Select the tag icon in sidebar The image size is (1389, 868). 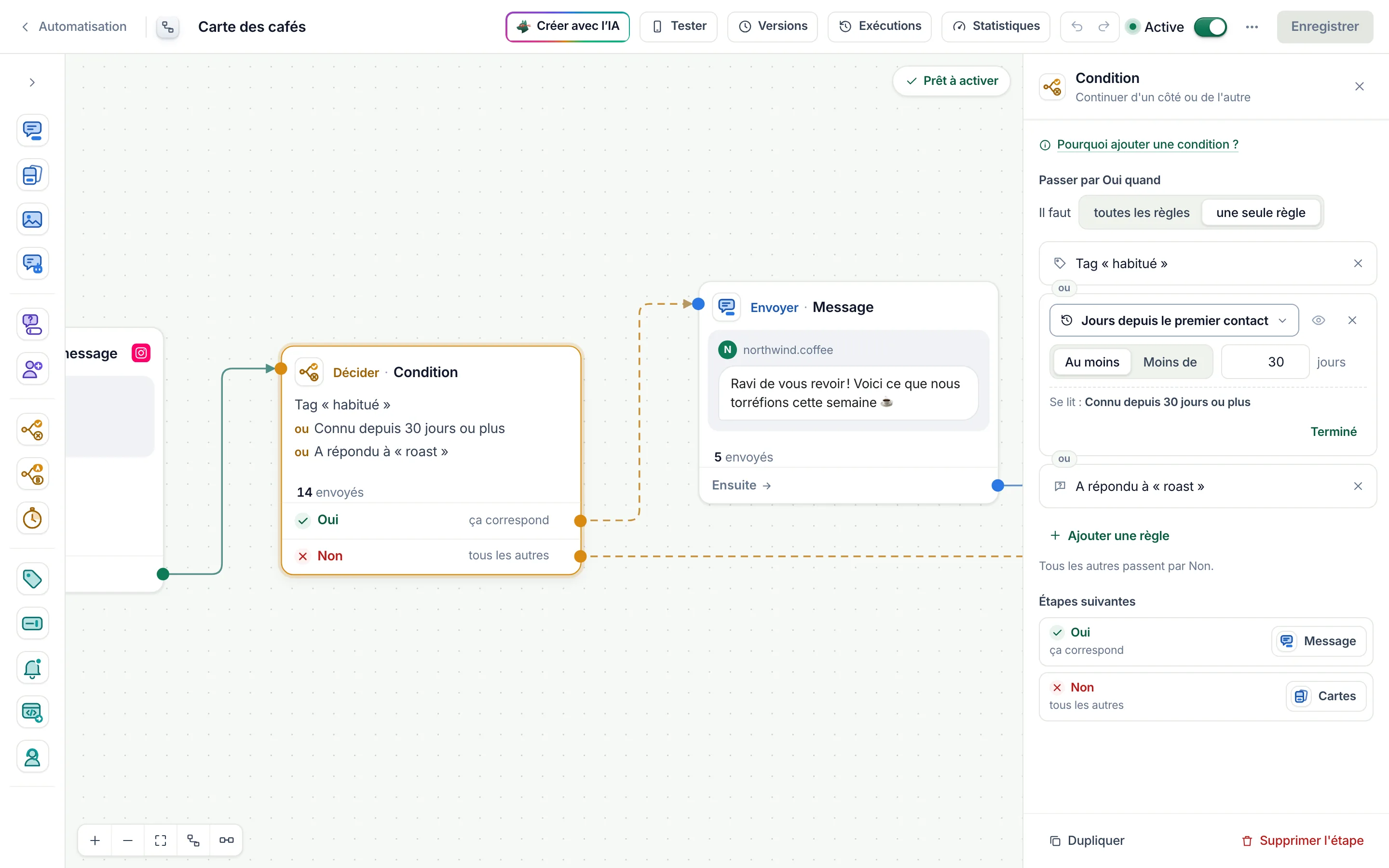(32, 579)
